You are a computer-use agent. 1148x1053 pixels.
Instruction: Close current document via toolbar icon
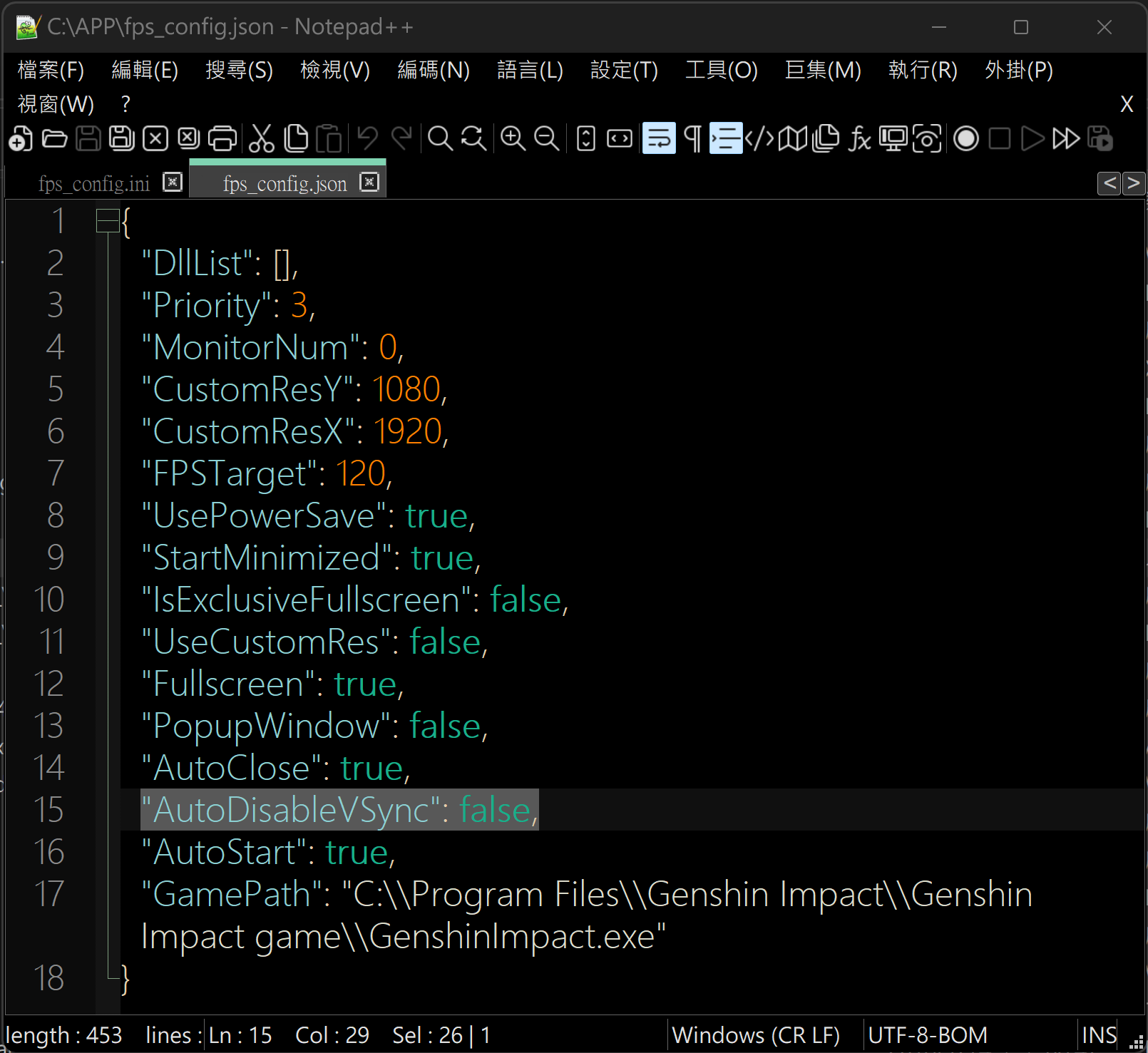click(155, 138)
